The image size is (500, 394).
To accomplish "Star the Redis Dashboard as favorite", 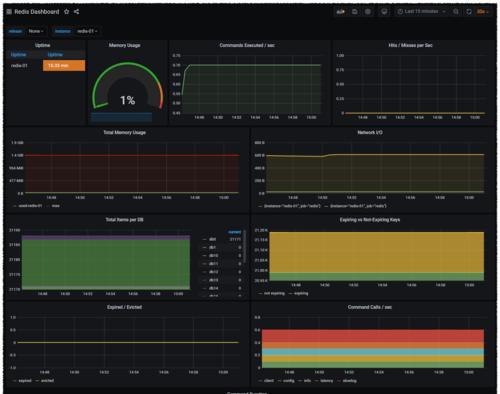I will pyautogui.click(x=66, y=12).
